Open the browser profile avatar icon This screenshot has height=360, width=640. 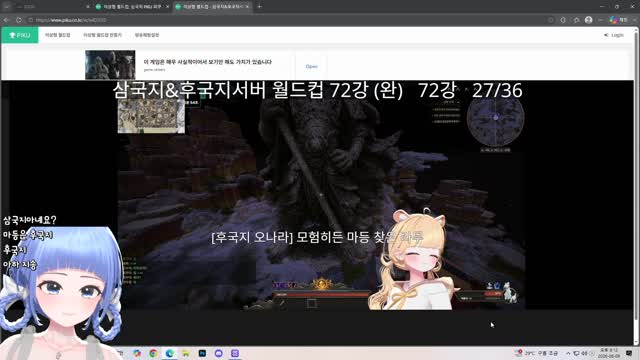click(588, 20)
